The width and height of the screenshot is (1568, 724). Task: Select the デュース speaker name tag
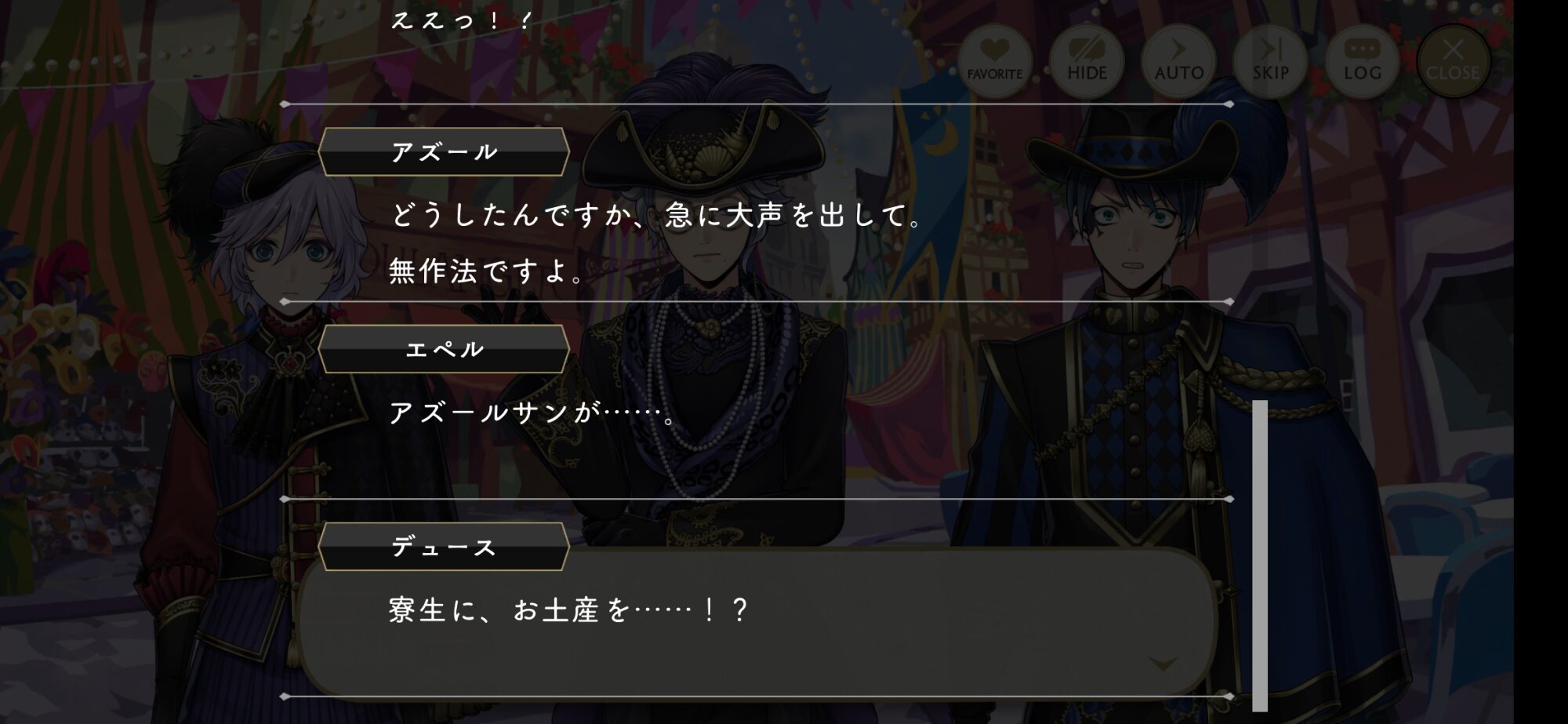[x=444, y=547]
